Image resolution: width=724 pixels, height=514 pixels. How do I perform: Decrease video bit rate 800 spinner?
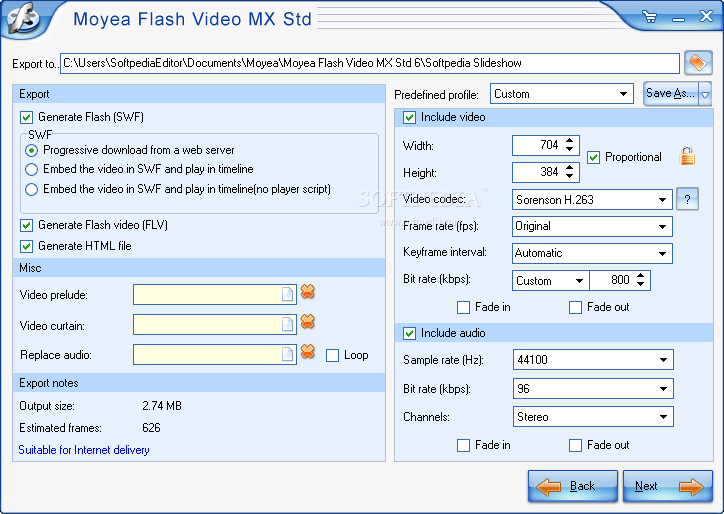[x=640, y=284]
